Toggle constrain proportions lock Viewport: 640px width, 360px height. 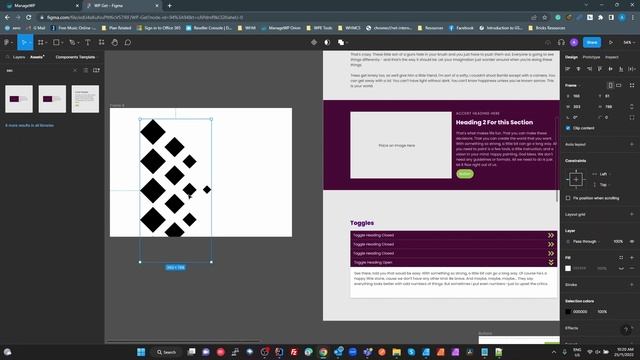(x=632, y=107)
